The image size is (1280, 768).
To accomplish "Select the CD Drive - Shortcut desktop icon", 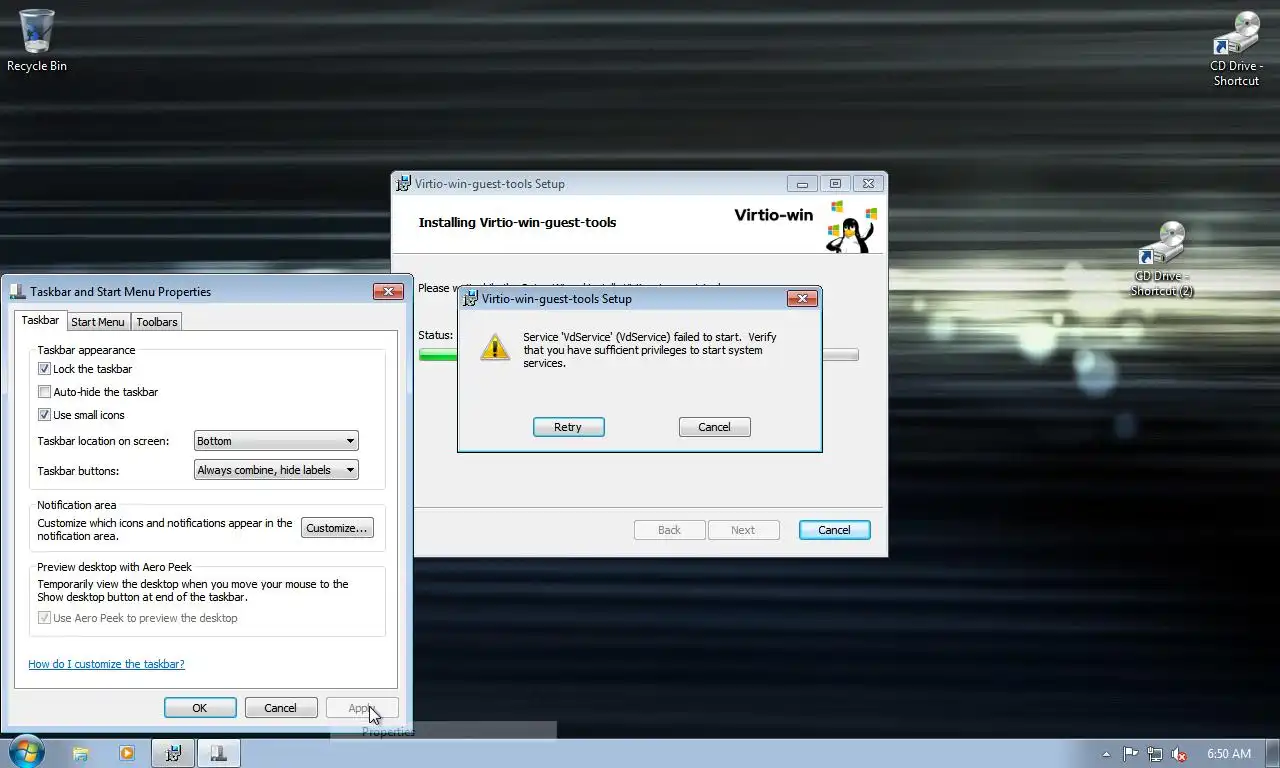I will coord(1236,48).
